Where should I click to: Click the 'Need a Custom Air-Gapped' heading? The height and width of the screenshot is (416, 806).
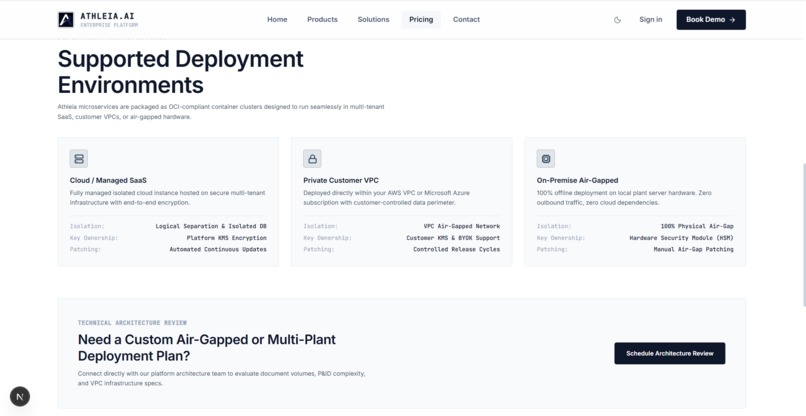207,348
